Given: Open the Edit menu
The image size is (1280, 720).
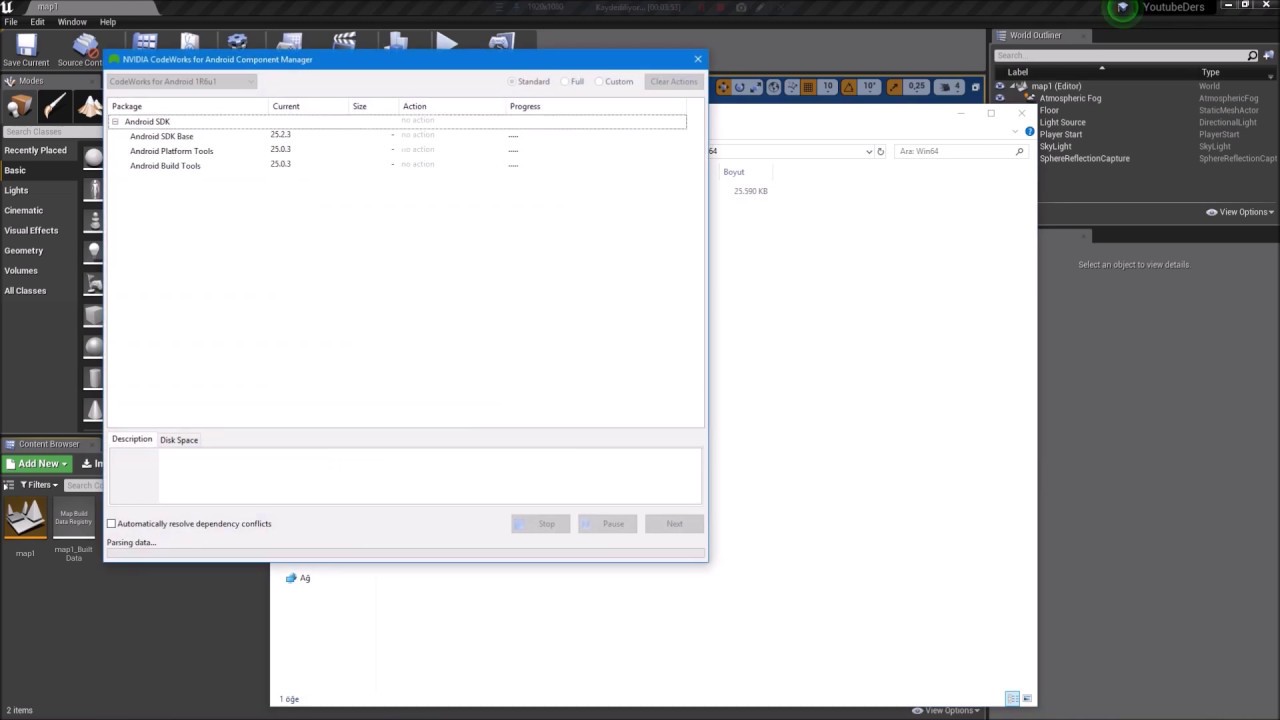Looking at the screenshot, I should (x=37, y=21).
